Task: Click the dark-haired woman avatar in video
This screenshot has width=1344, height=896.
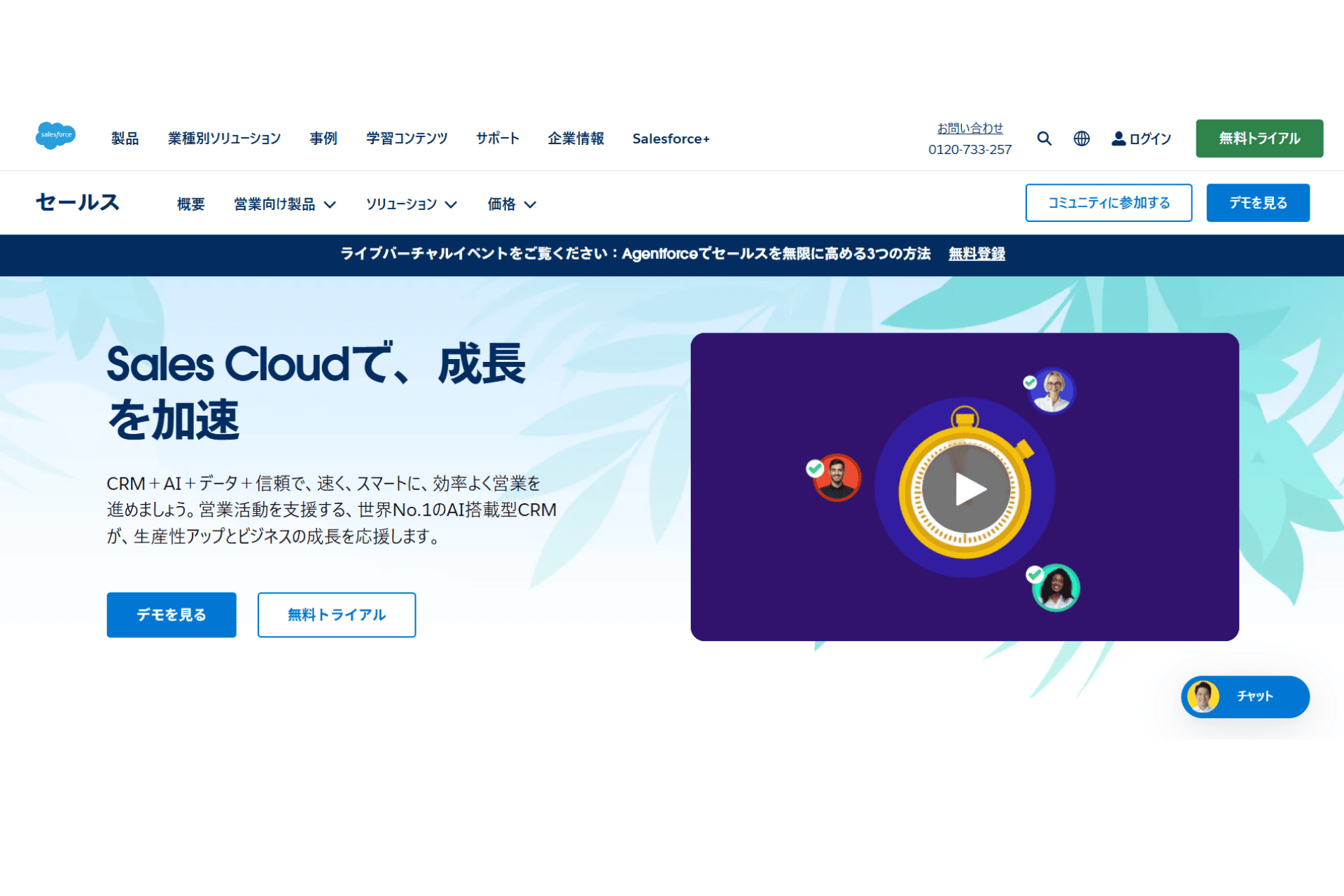Action: (x=1056, y=588)
